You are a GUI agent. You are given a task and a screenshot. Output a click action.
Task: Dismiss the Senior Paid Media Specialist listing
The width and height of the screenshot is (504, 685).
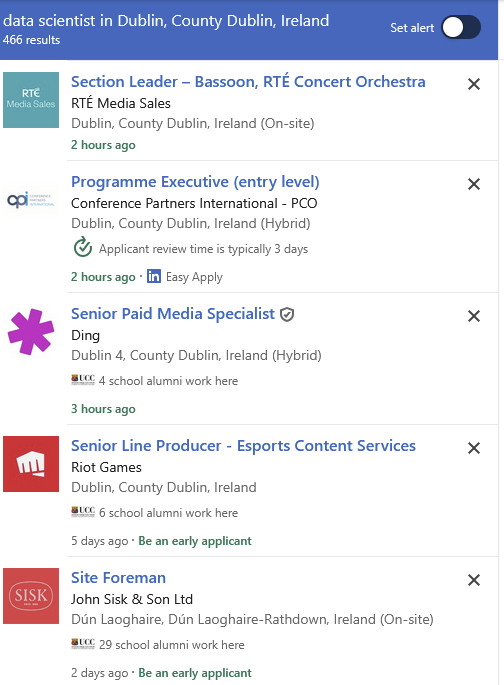pos(474,316)
